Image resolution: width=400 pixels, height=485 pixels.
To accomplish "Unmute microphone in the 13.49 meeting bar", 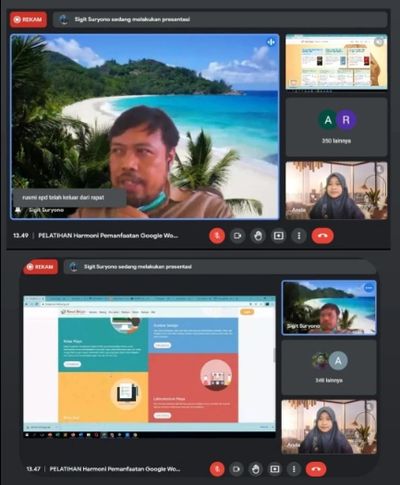I will coord(217,236).
